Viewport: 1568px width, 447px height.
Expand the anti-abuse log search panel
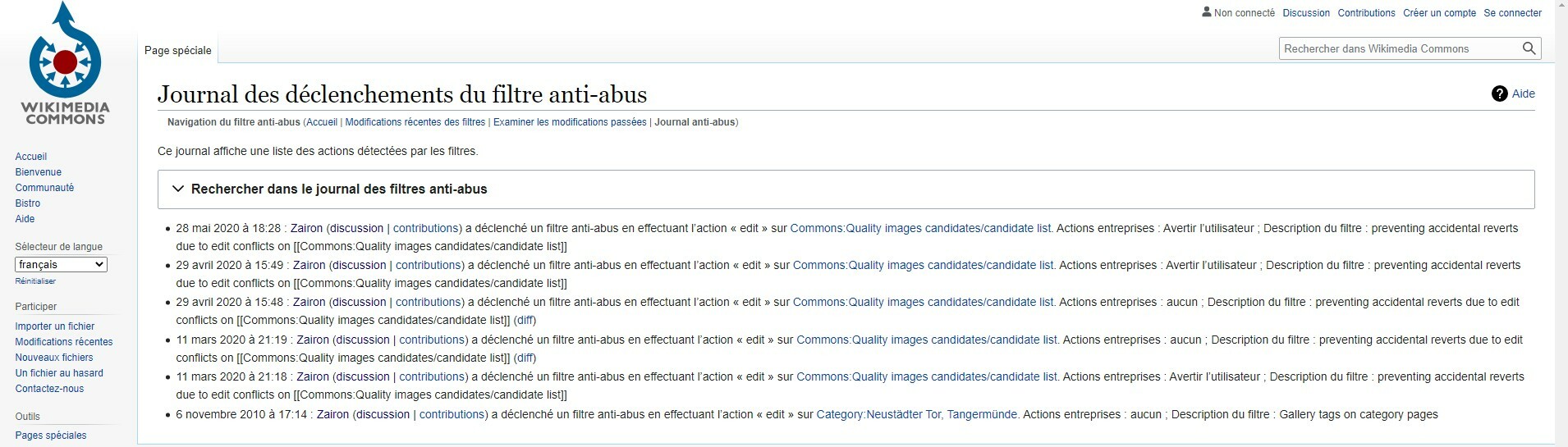[x=178, y=189]
